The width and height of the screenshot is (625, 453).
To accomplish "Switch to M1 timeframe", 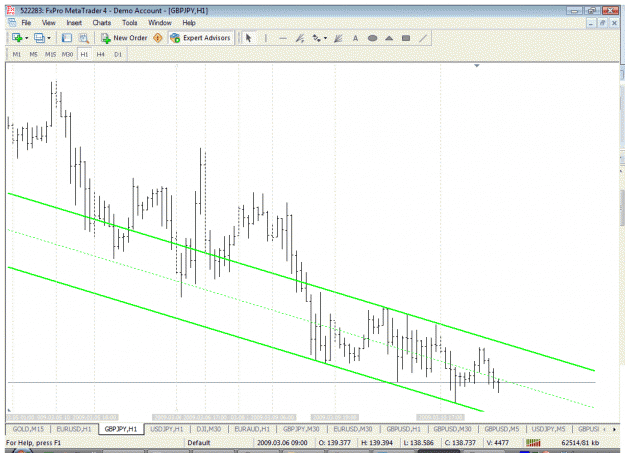I will tap(17, 54).
